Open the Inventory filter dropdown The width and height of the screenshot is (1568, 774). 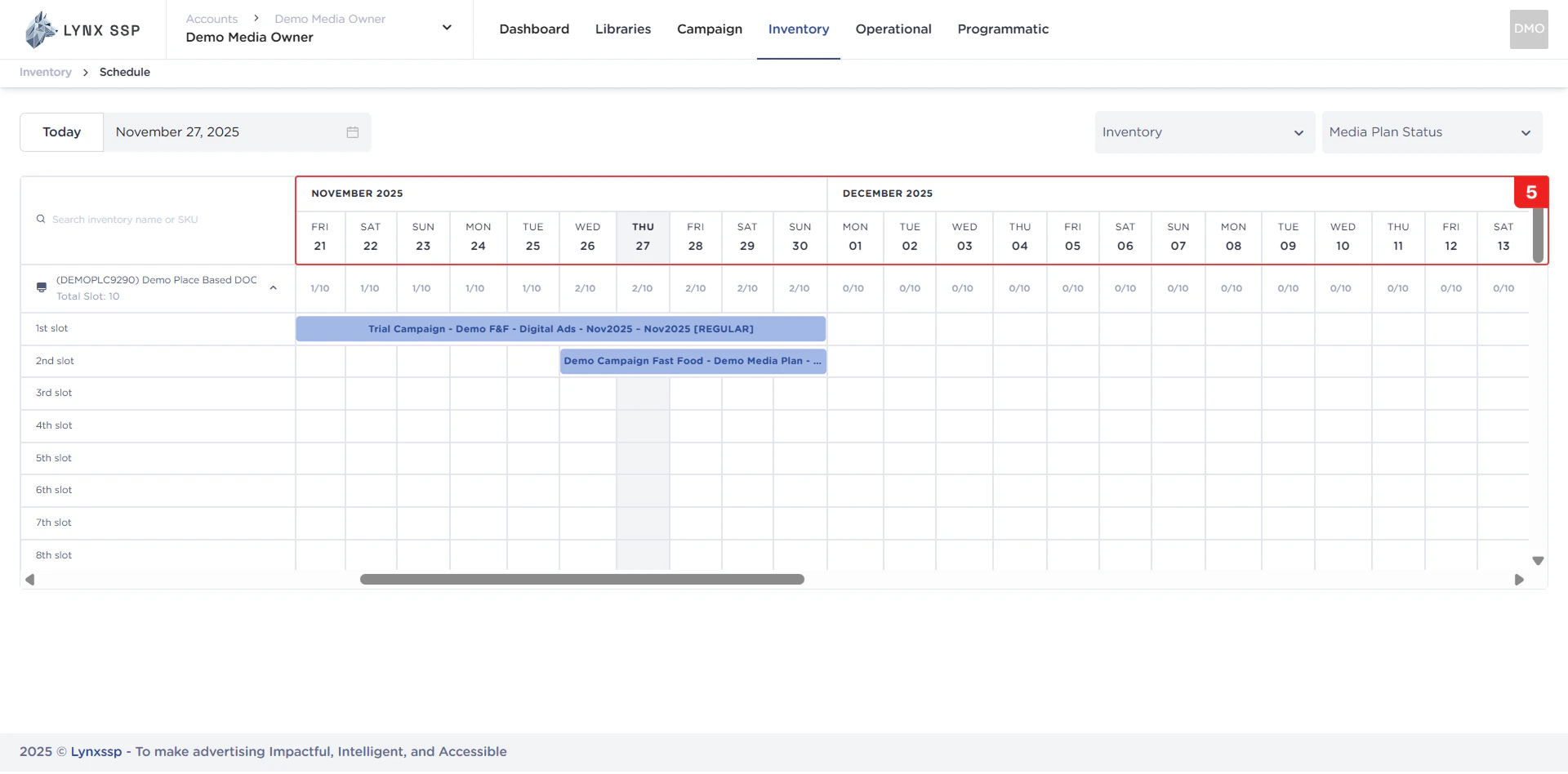[x=1204, y=131]
